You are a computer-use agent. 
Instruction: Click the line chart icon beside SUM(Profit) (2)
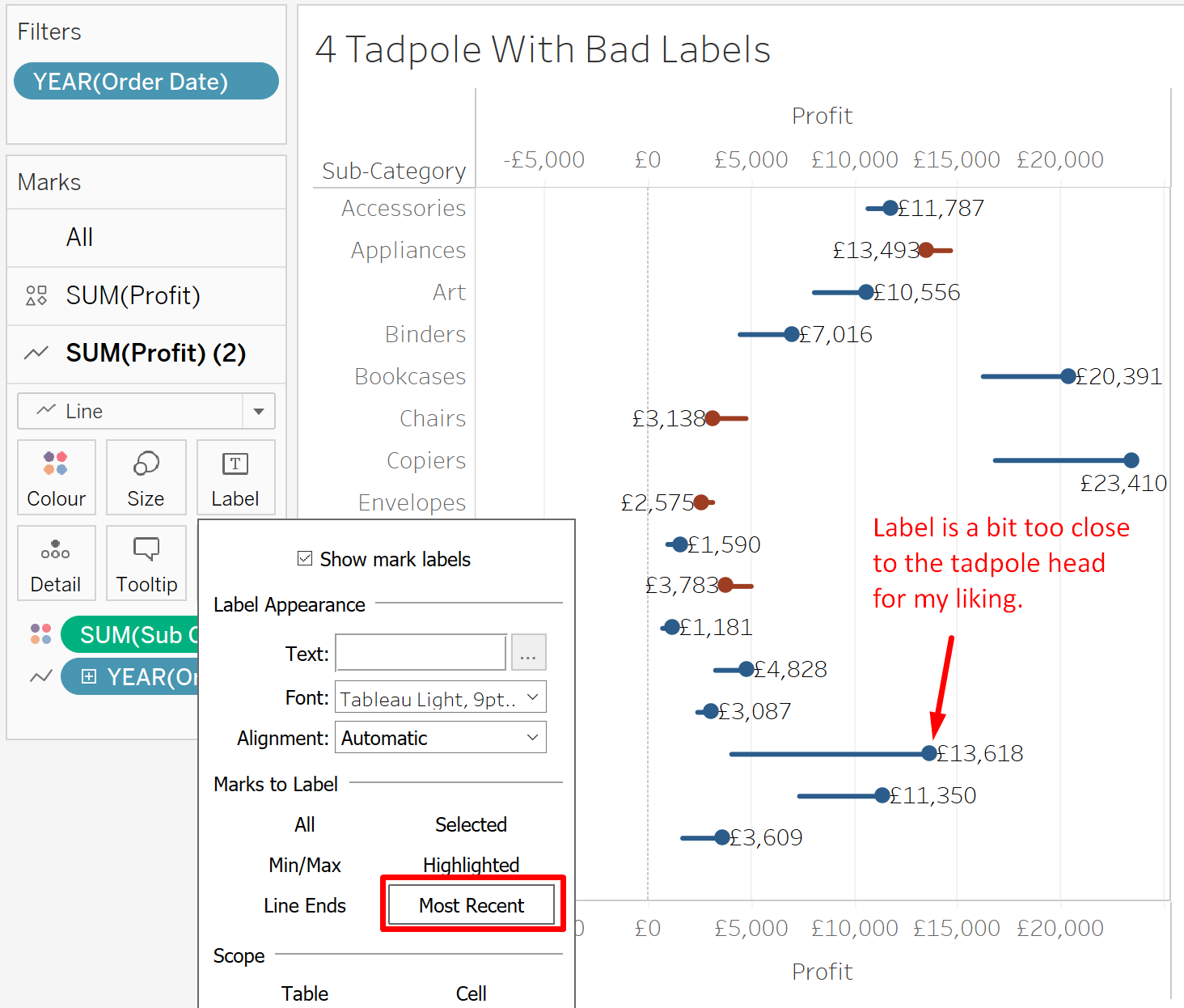pos(36,354)
